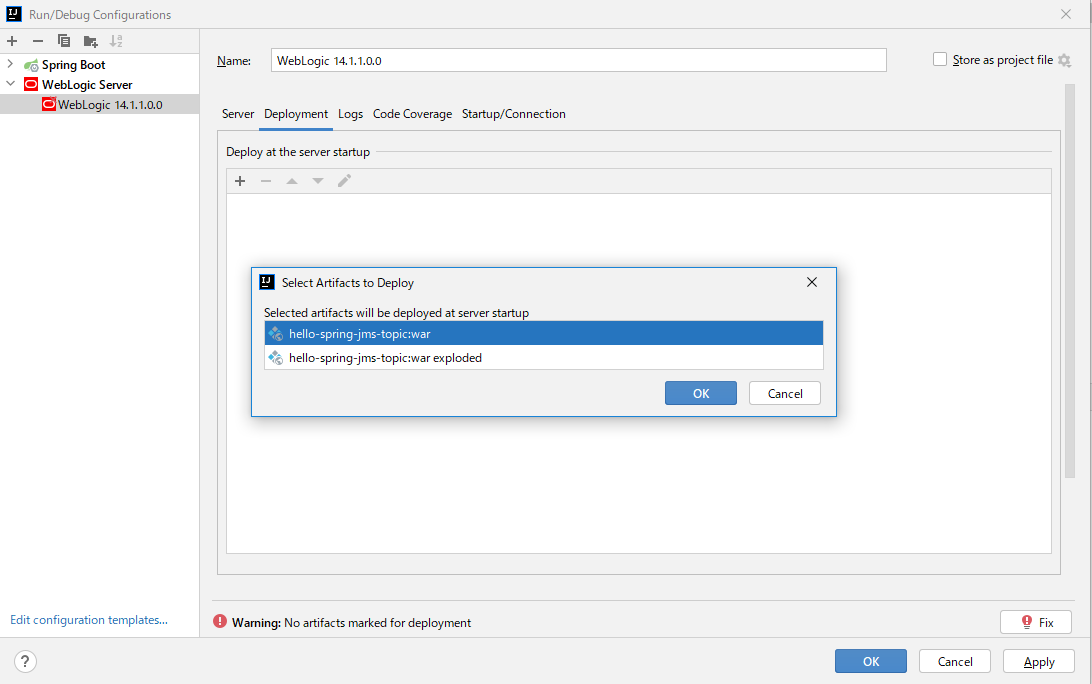Select WebLogic Server tree item label

click(x=87, y=84)
